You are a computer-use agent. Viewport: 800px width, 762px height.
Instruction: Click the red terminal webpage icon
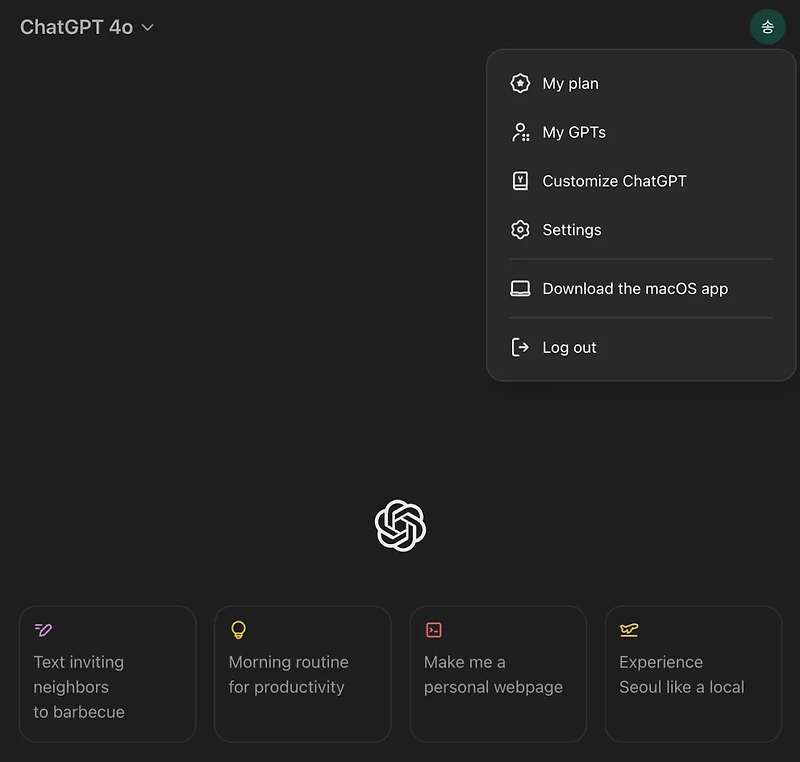pos(434,630)
